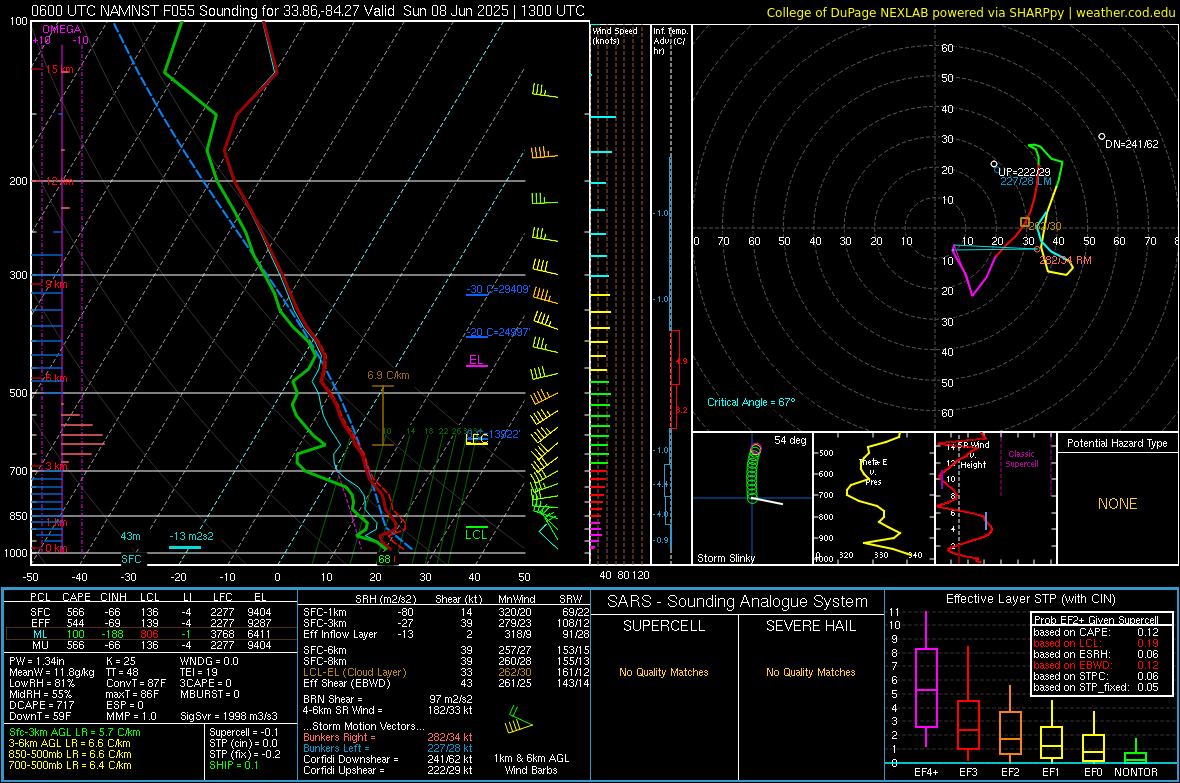Click the SARS - Sounding Analogue System header
This screenshot has height=783, width=1180.
pos(738,602)
